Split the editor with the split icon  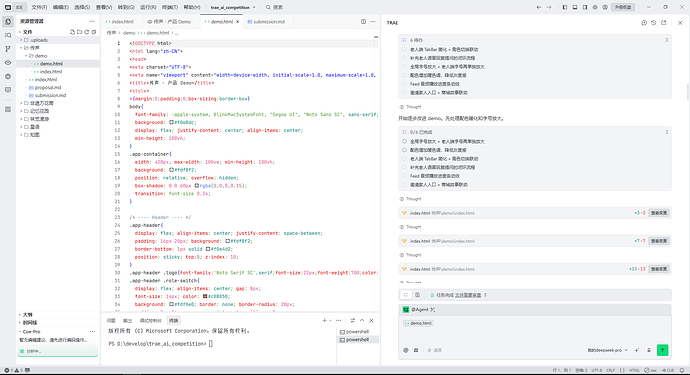pyautogui.click(x=363, y=21)
